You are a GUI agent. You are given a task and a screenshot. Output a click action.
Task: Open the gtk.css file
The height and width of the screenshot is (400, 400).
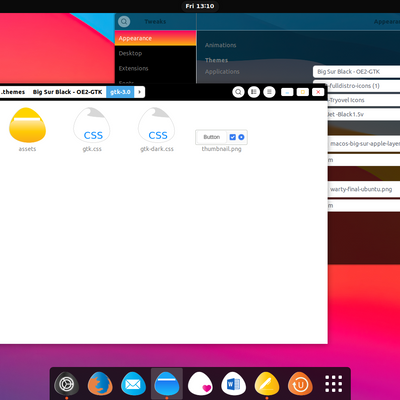(92, 129)
